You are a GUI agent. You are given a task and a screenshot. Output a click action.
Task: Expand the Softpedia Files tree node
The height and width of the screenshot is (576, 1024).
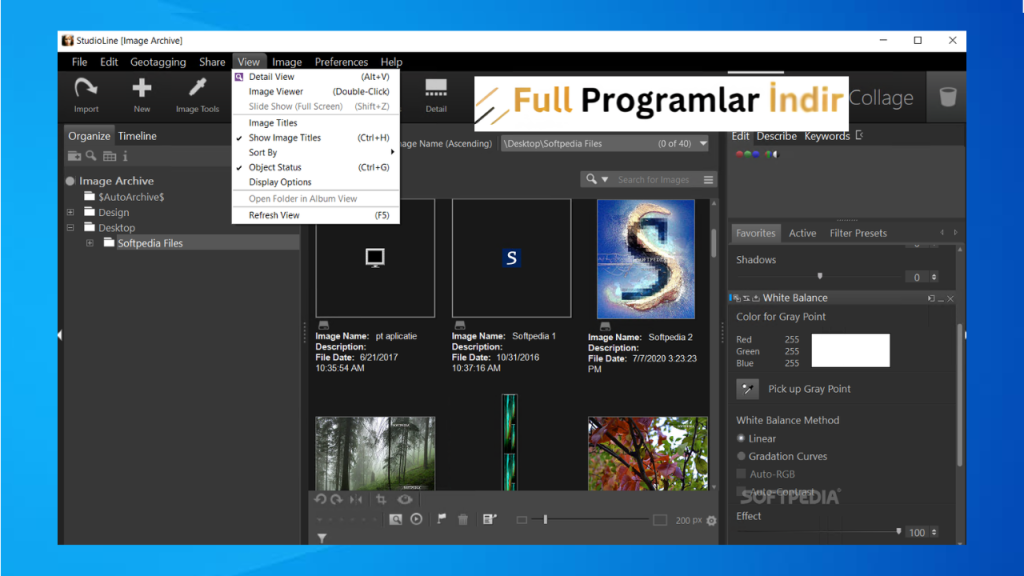pos(90,243)
